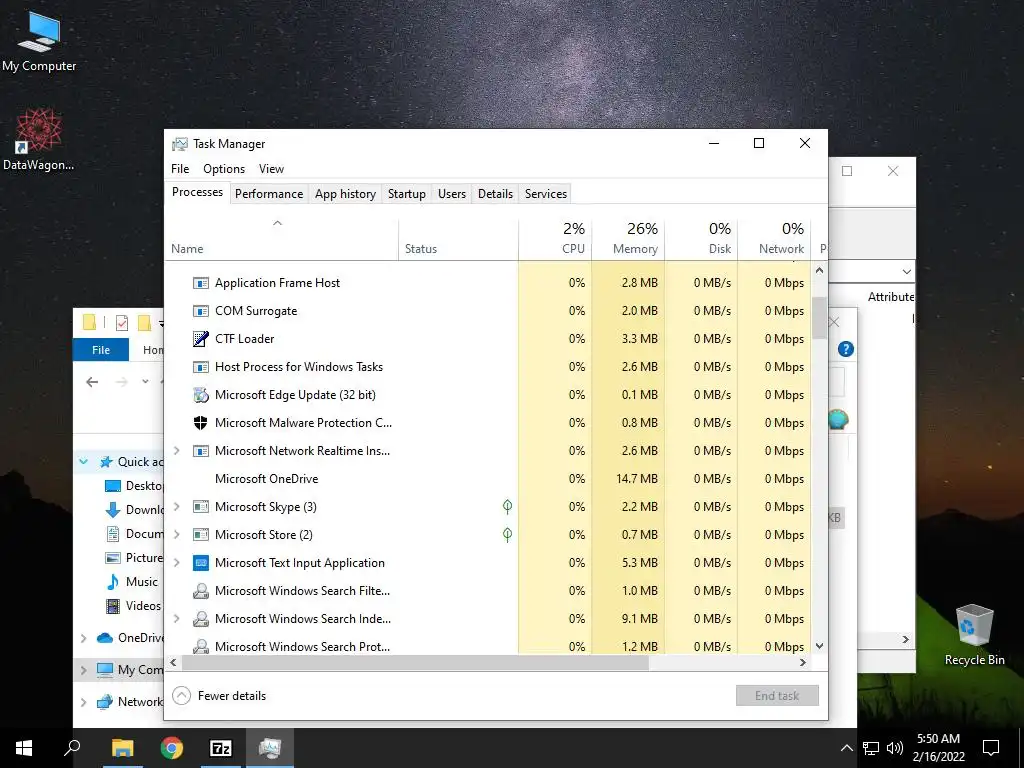Click the Microsoft Store process icon
This screenshot has width=1024, height=768.
(x=200, y=535)
